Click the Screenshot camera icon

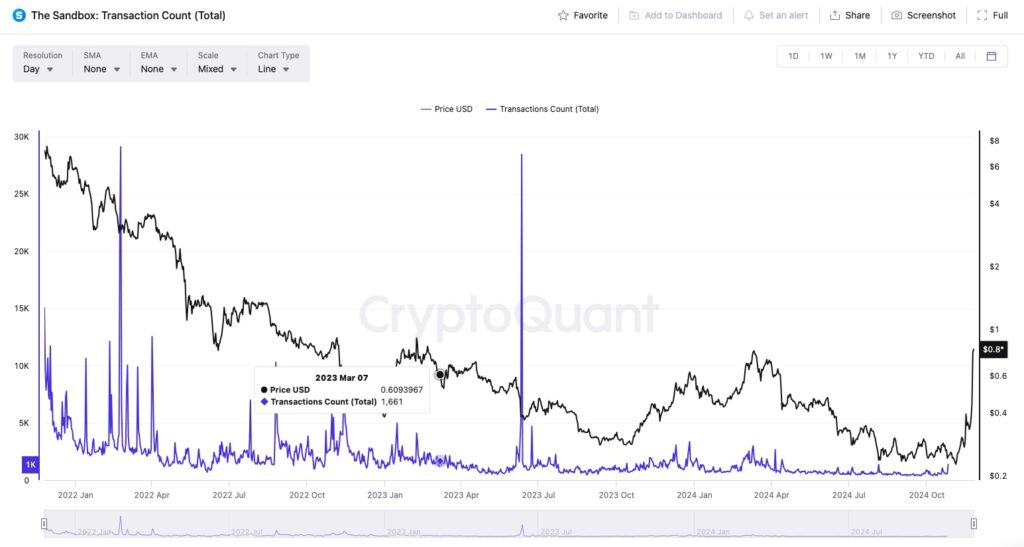(897, 16)
